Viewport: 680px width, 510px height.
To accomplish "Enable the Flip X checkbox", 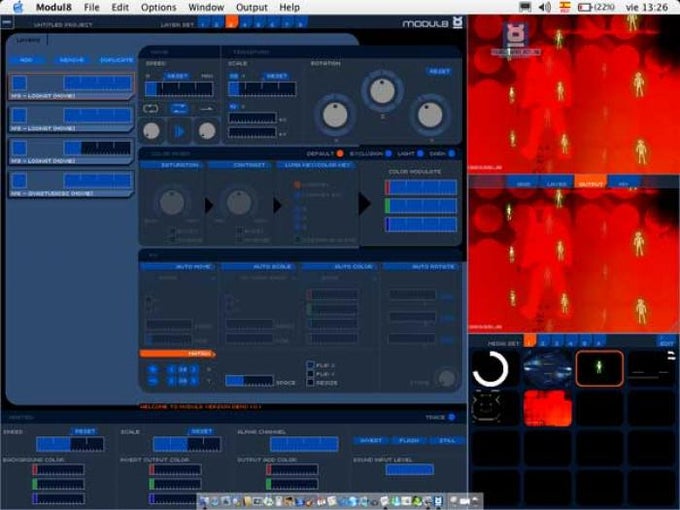I will pos(311,365).
